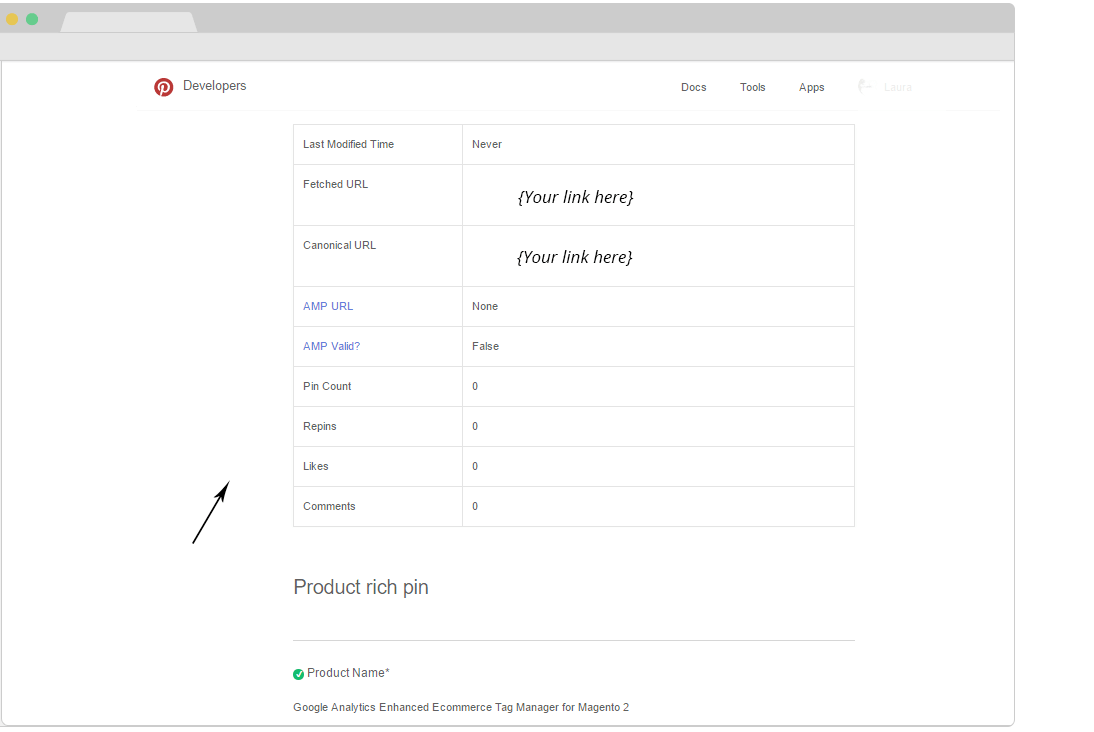This screenshot has height=732, width=1094.
Task: Select the browser tab at top
Action: point(128,22)
